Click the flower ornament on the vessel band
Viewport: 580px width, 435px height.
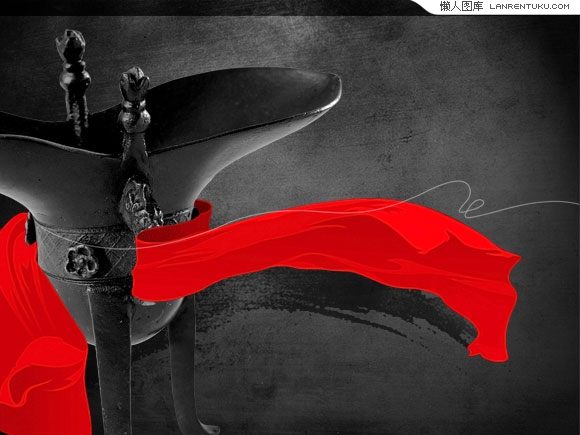(82, 261)
